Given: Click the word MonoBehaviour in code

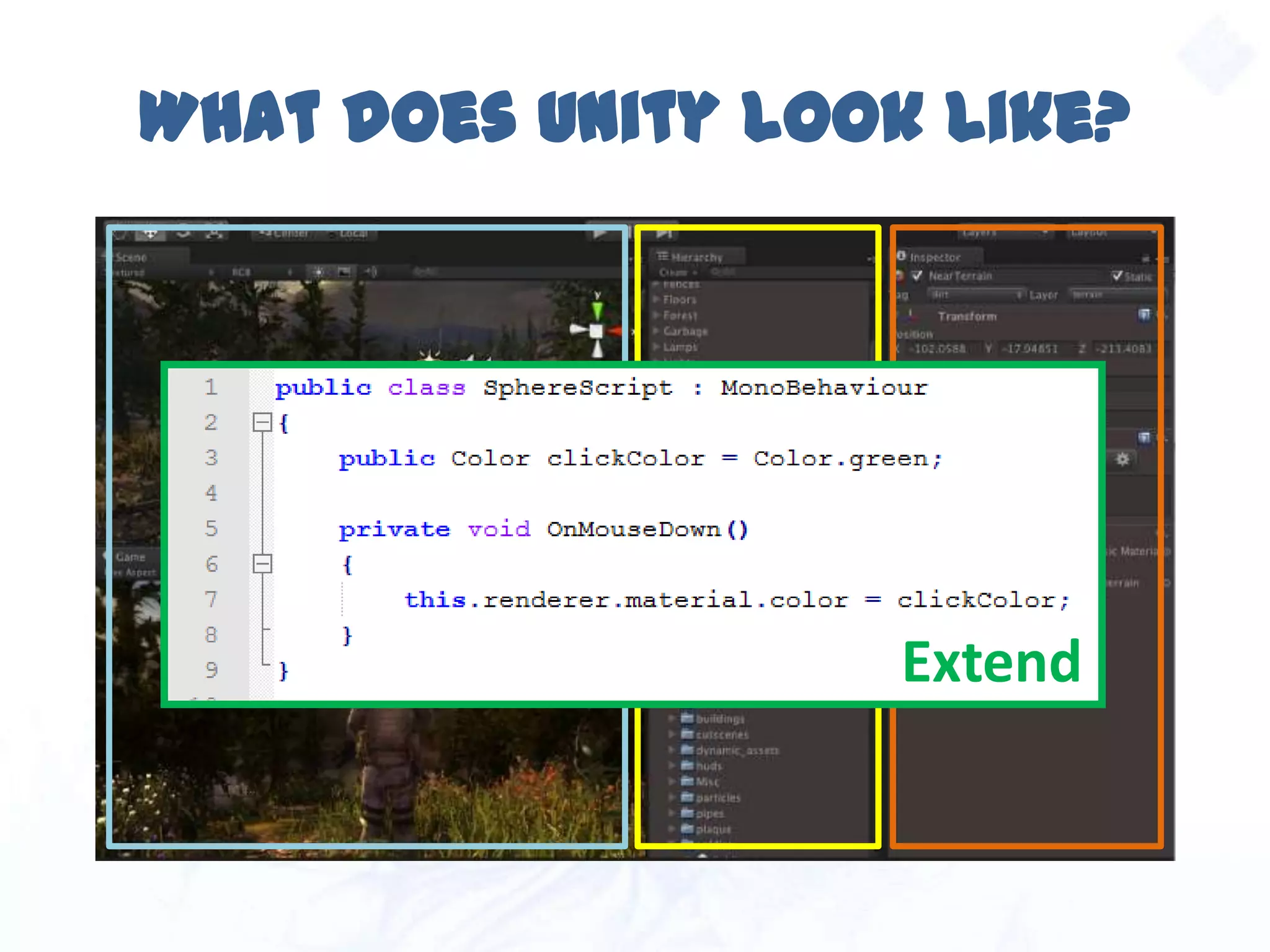Looking at the screenshot, I should coord(824,388).
